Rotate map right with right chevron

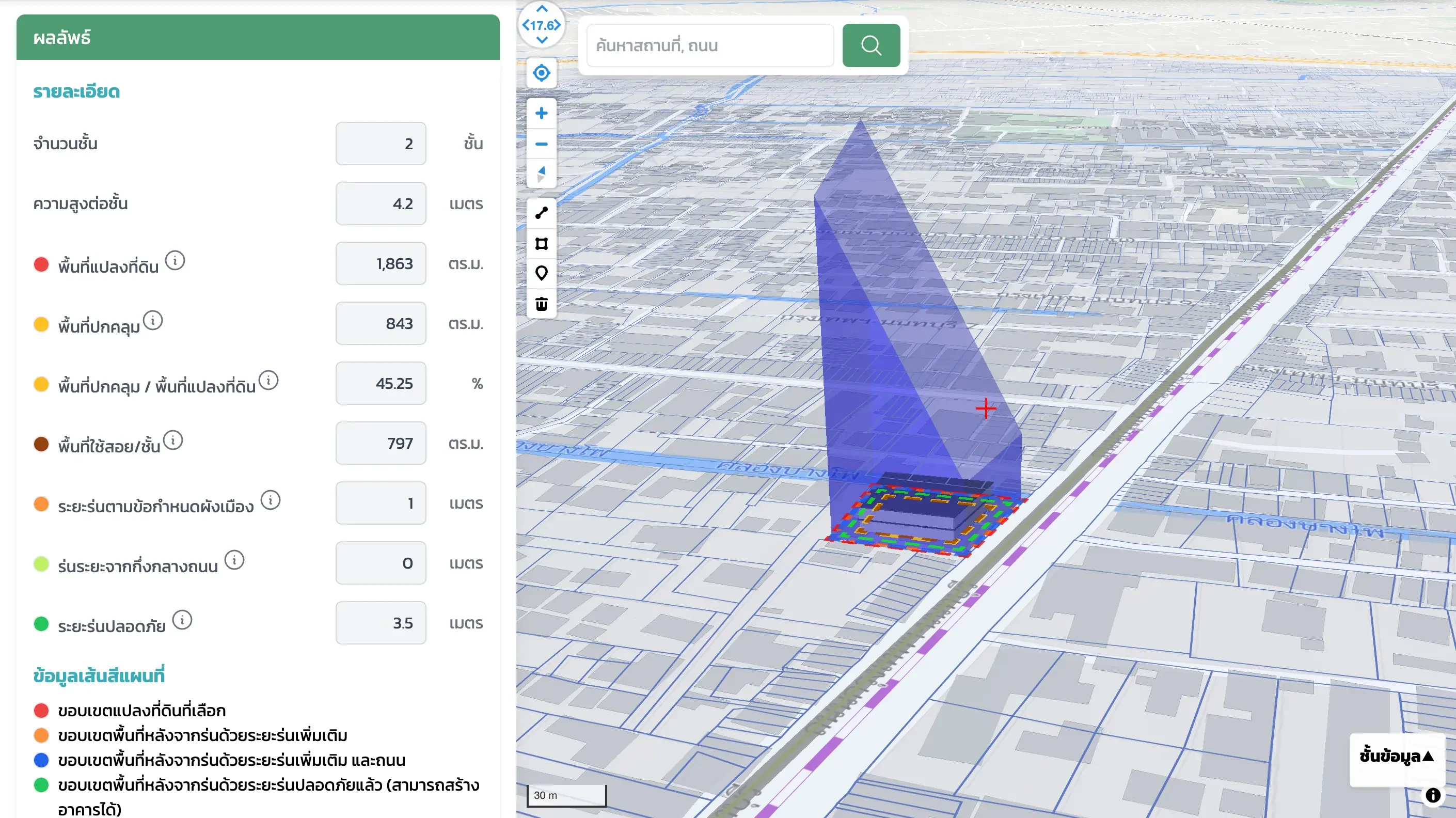(x=557, y=25)
